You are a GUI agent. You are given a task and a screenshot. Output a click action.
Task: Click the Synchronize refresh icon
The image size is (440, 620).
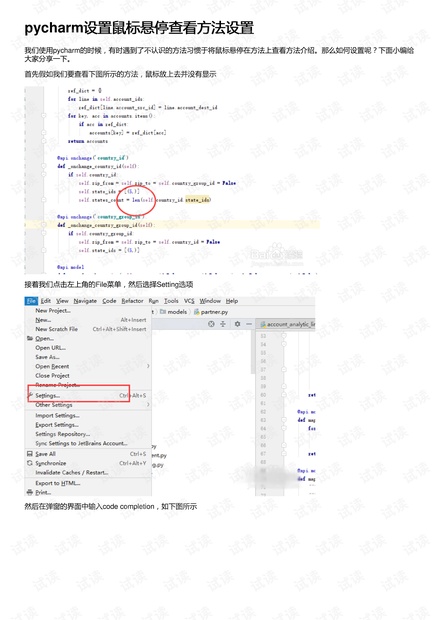(x=30, y=463)
